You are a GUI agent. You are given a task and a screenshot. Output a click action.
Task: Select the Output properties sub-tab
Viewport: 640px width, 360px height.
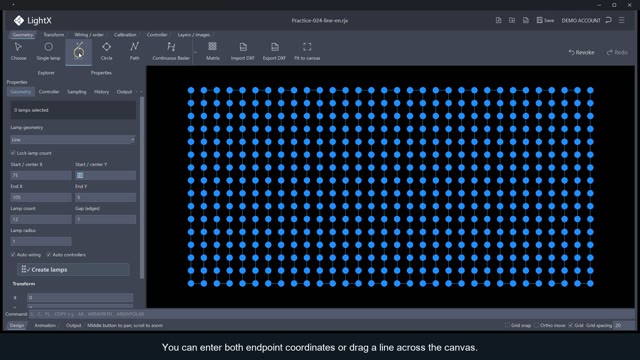pyautogui.click(x=124, y=92)
